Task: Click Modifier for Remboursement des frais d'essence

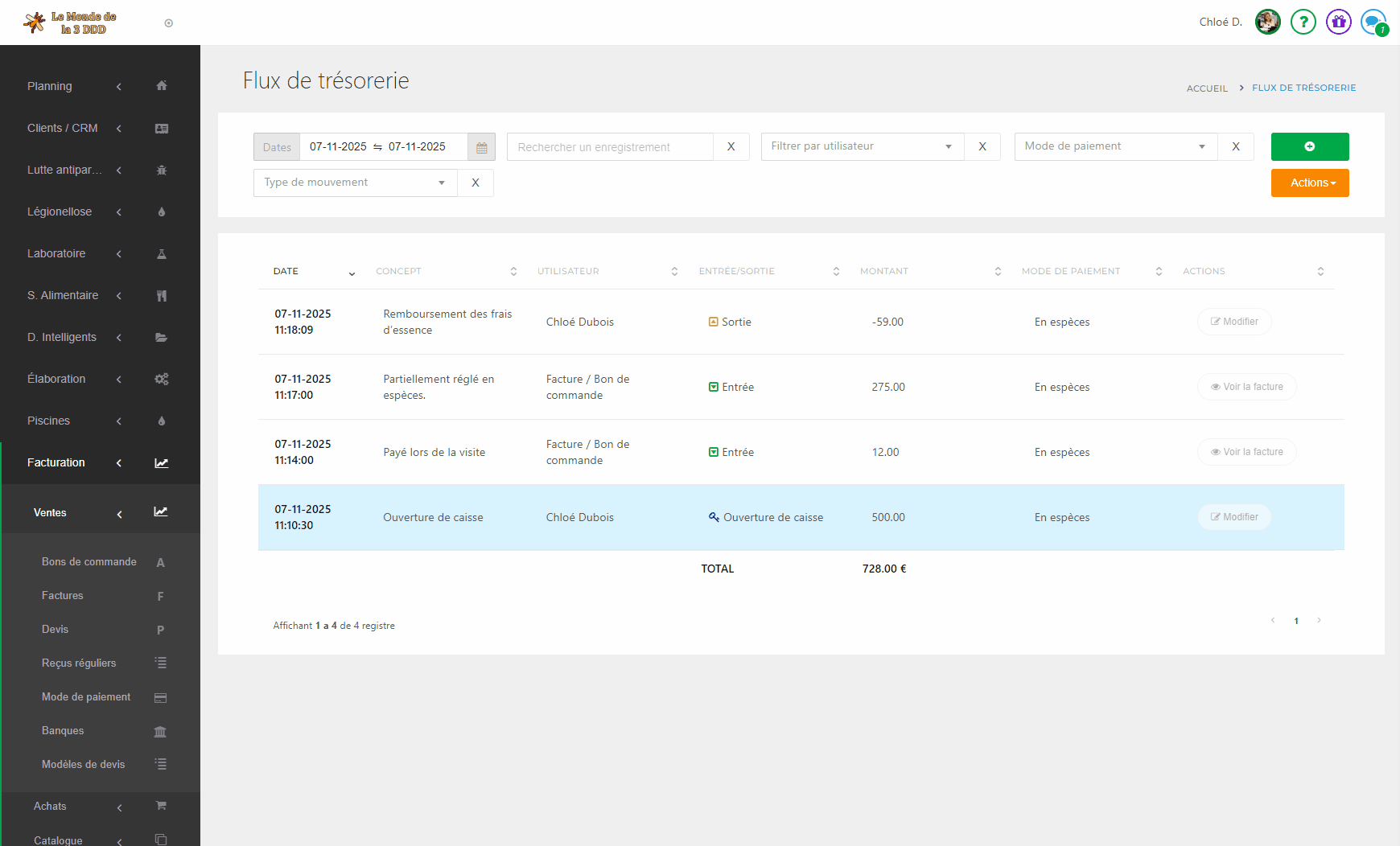Action: point(1234,322)
